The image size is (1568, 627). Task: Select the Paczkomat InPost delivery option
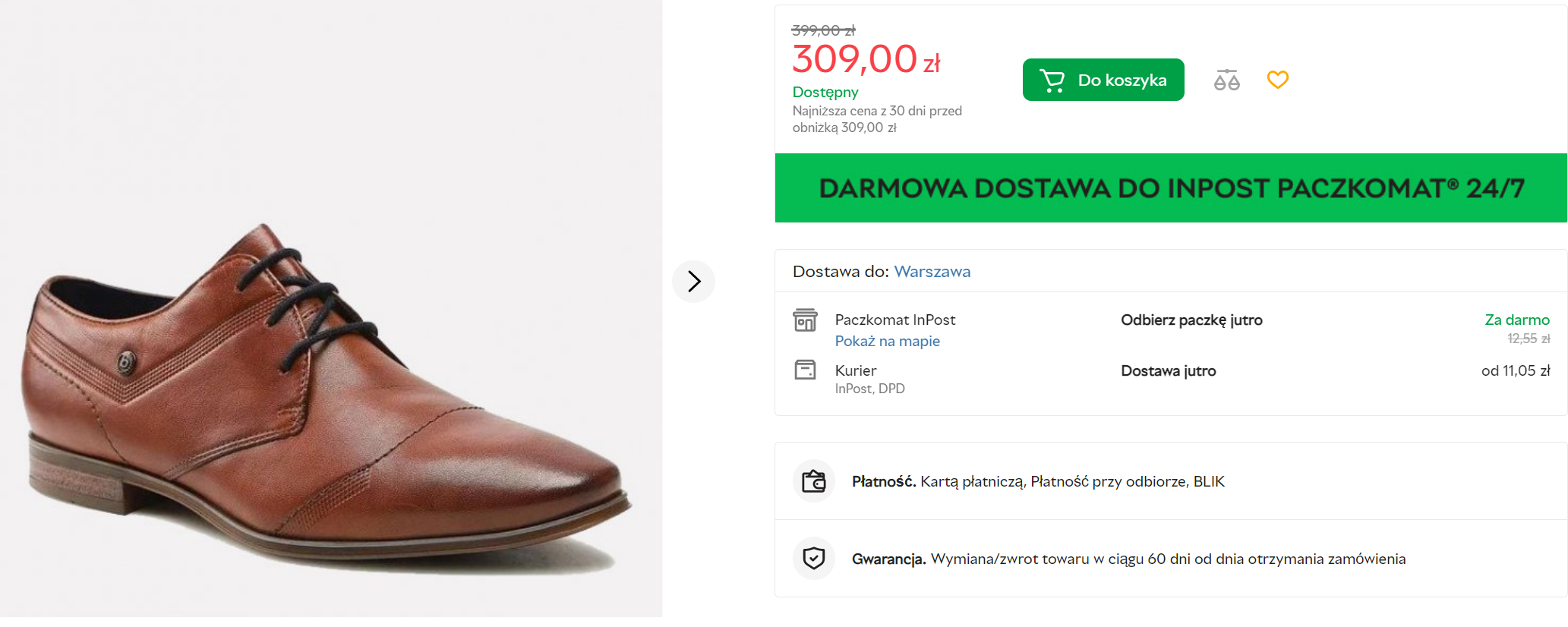pyautogui.click(x=894, y=320)
